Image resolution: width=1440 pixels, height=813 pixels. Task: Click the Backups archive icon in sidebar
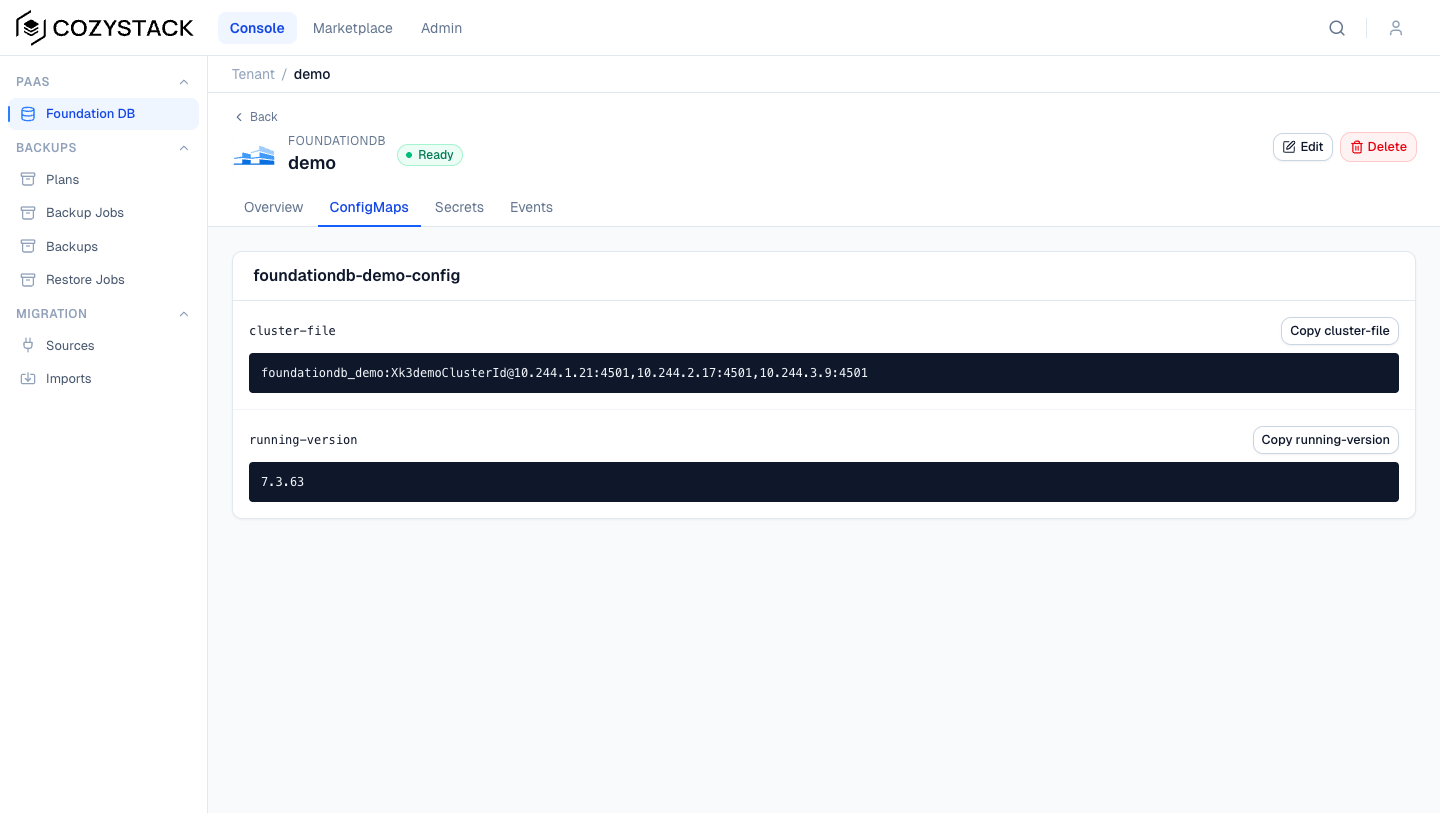pos(28,247)
